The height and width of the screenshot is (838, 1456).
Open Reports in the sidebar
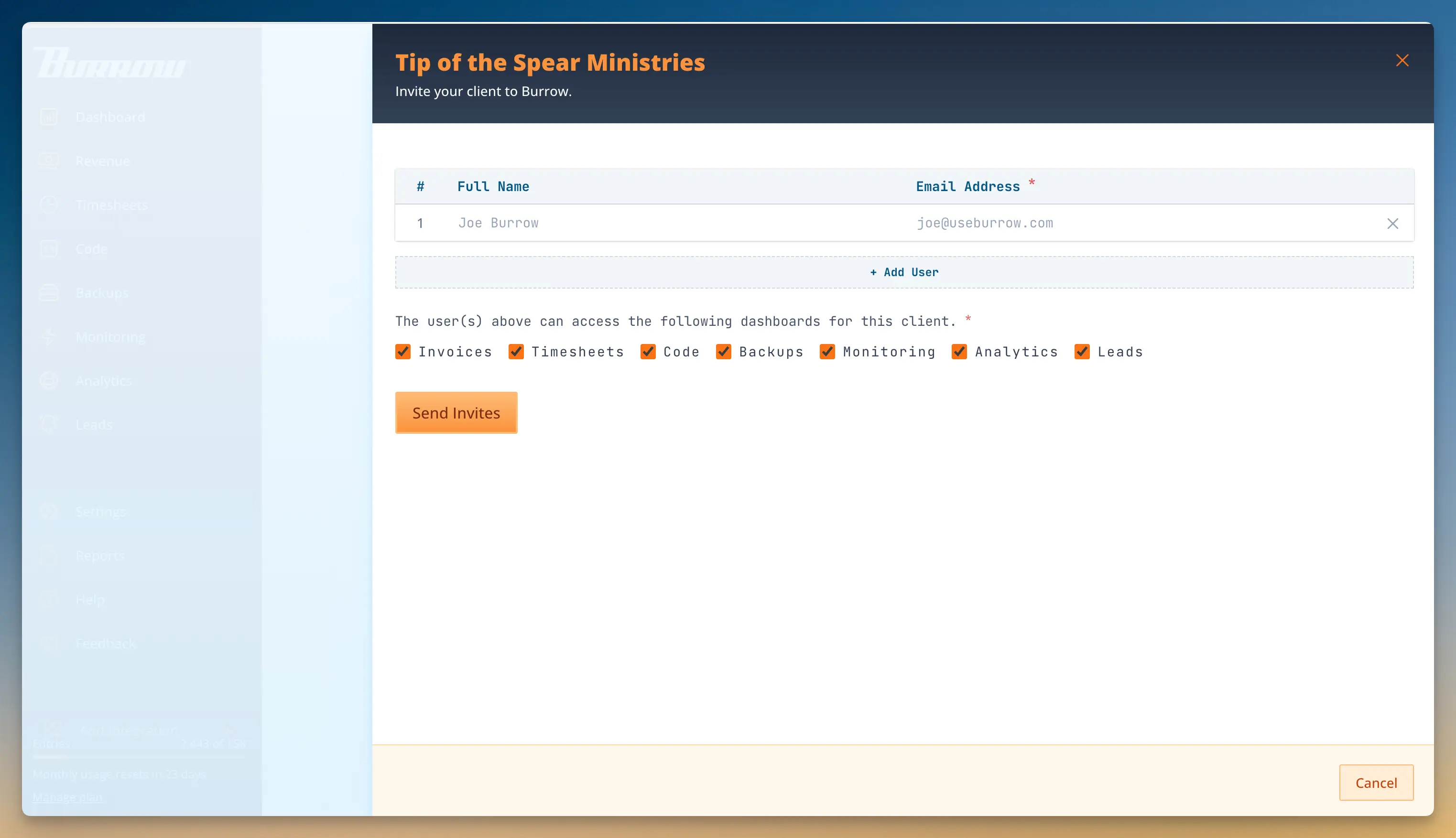point(100,556)
